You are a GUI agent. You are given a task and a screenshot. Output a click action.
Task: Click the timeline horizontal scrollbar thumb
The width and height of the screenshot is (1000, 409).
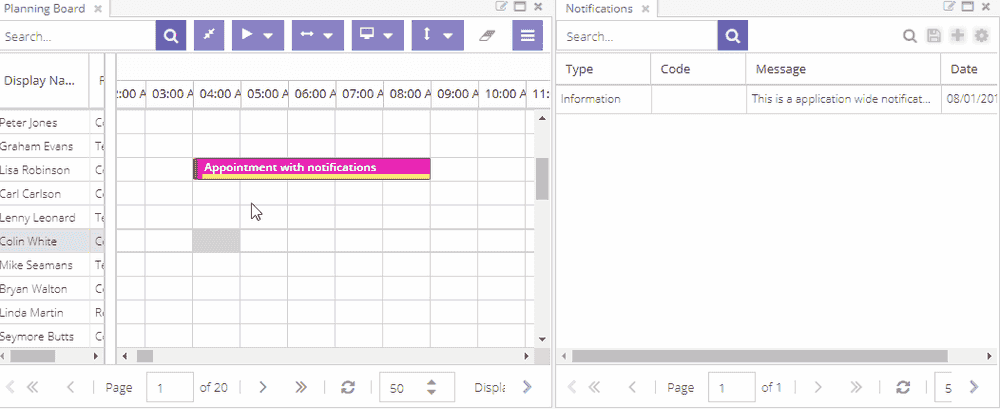(145, 356)
